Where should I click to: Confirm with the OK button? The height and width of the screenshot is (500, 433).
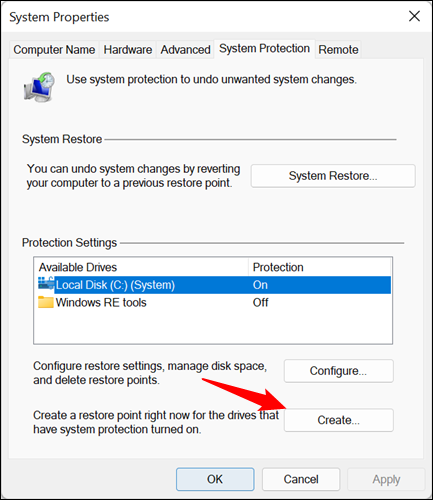coord(215,479)
